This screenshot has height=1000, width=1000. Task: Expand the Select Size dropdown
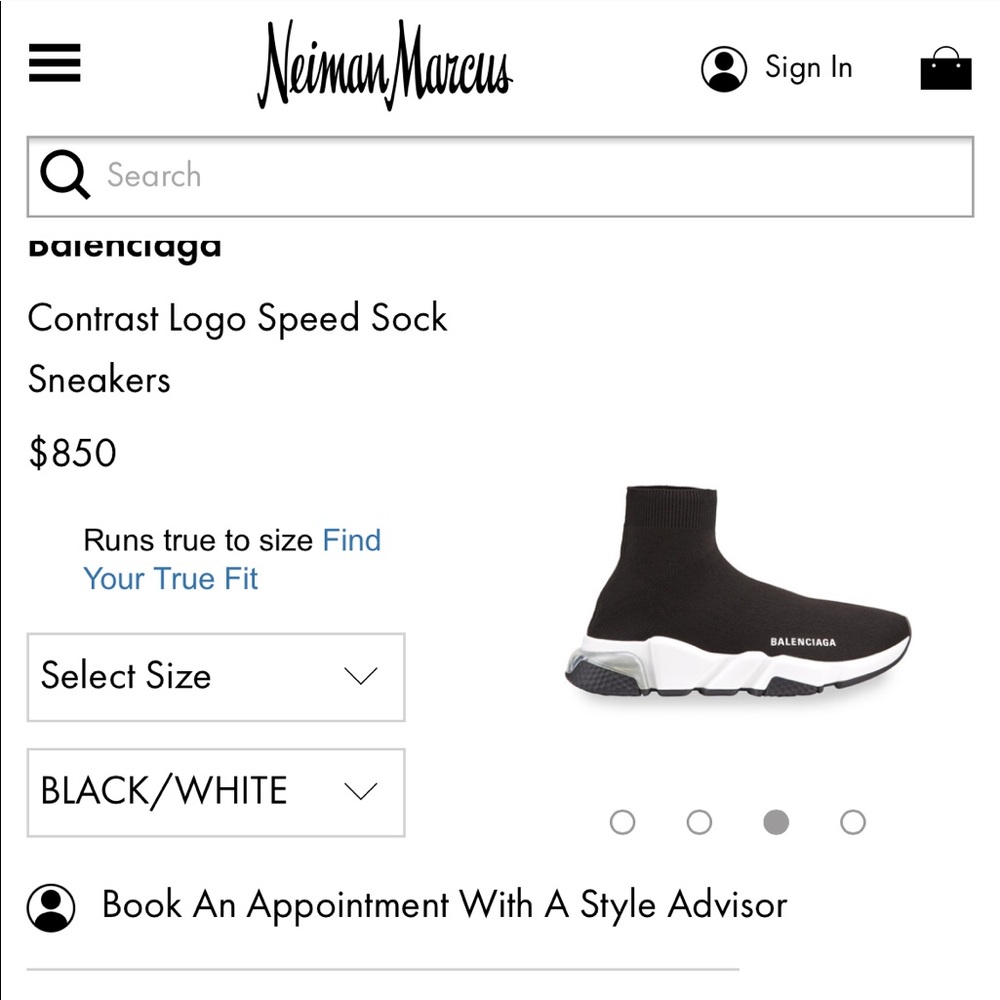coord(215,677)
